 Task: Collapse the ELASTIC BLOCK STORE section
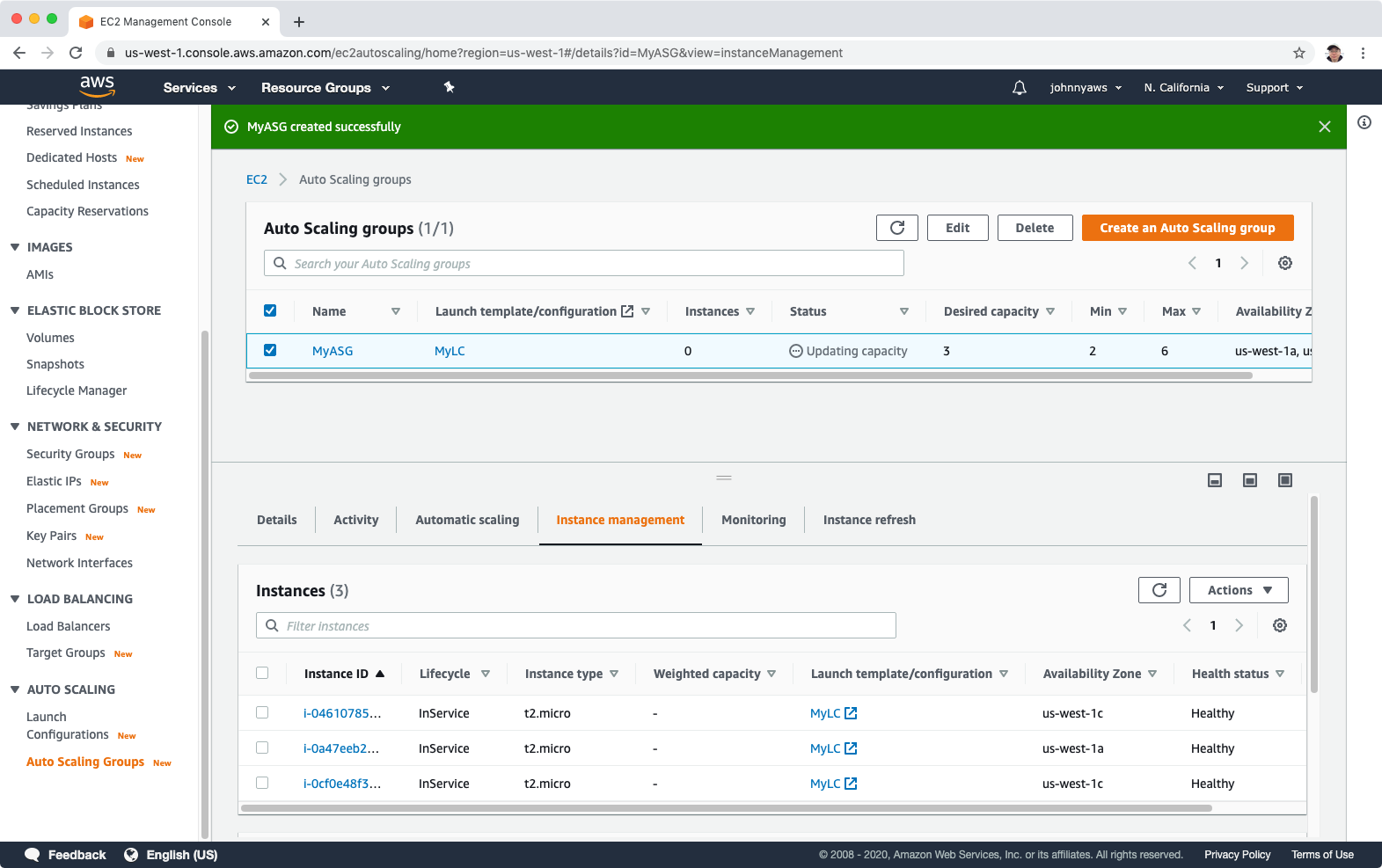pos(15,310)
